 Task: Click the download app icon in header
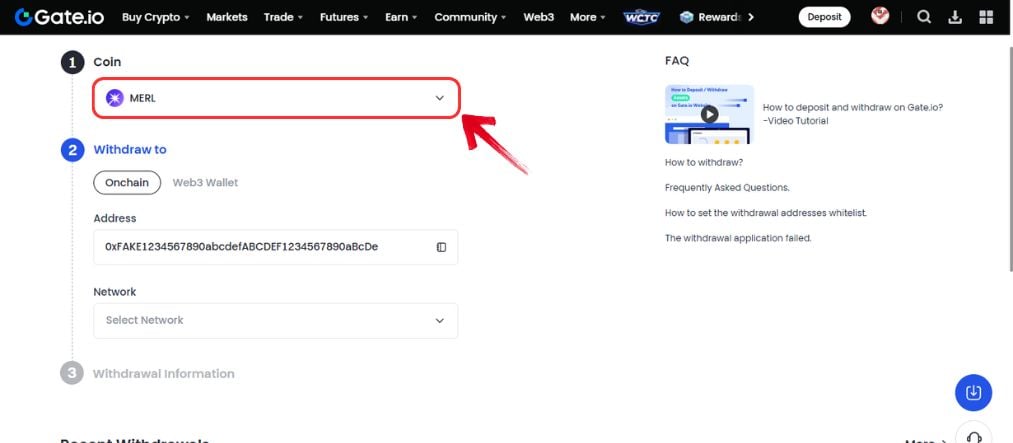[955, 17]
